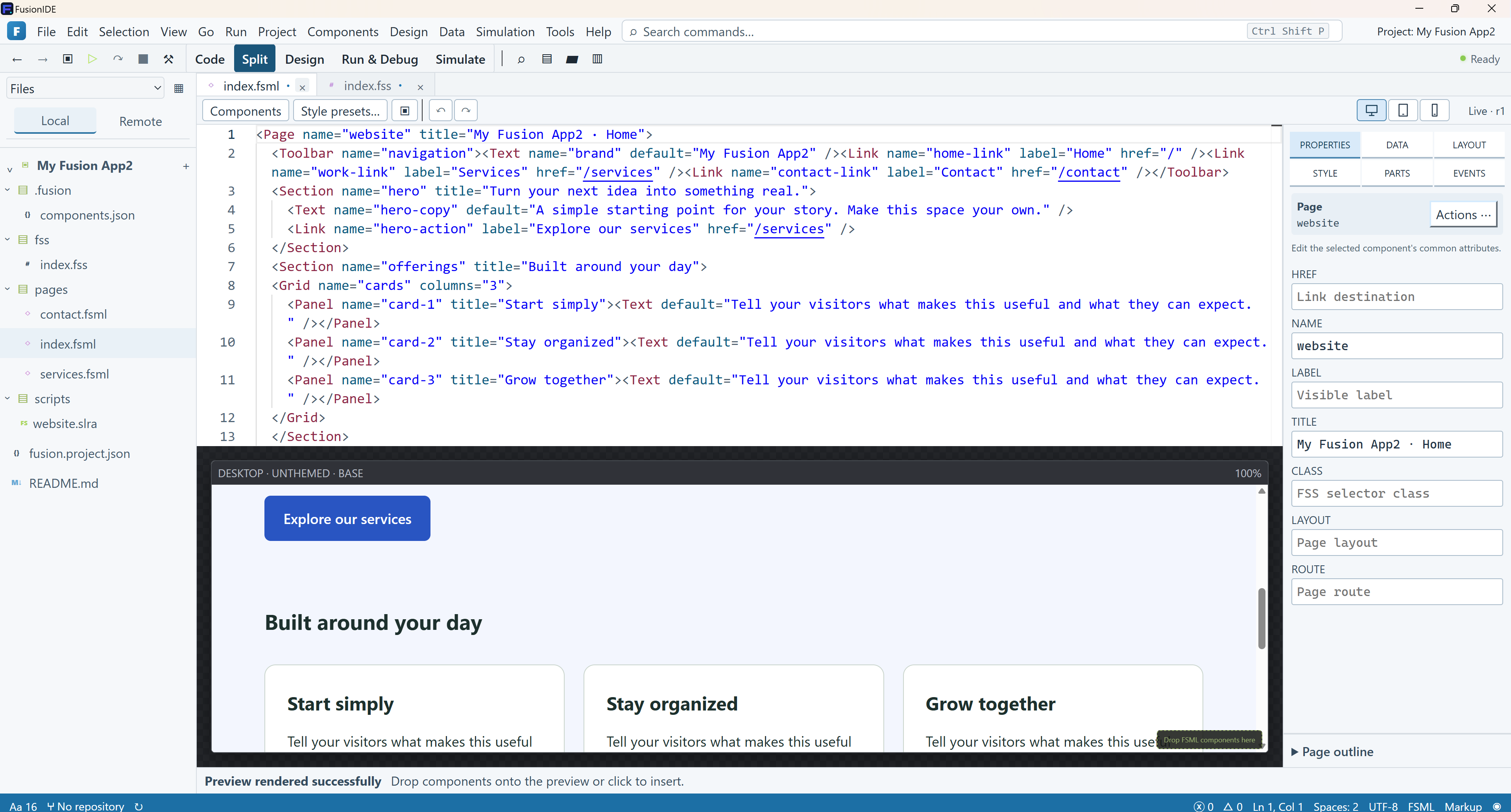Click the grid icon beside the Files dropdown
Screen dimensions: 1511x812
point(179,89)
